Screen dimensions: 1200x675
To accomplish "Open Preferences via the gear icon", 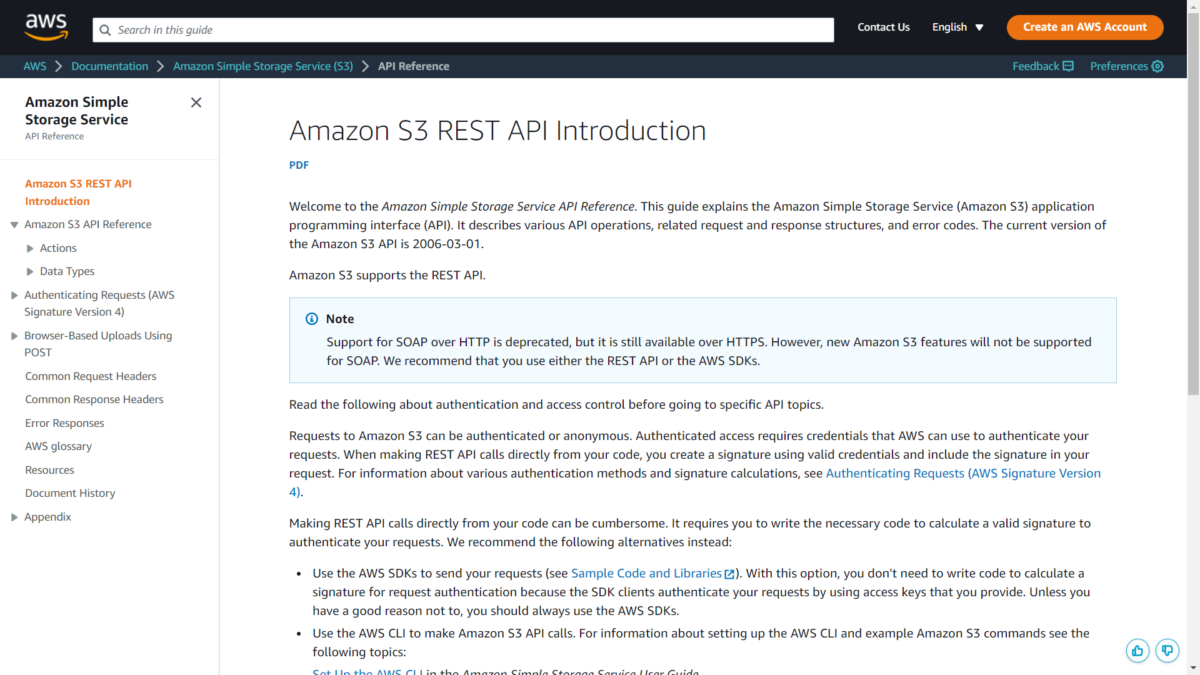I will 1158,66.
